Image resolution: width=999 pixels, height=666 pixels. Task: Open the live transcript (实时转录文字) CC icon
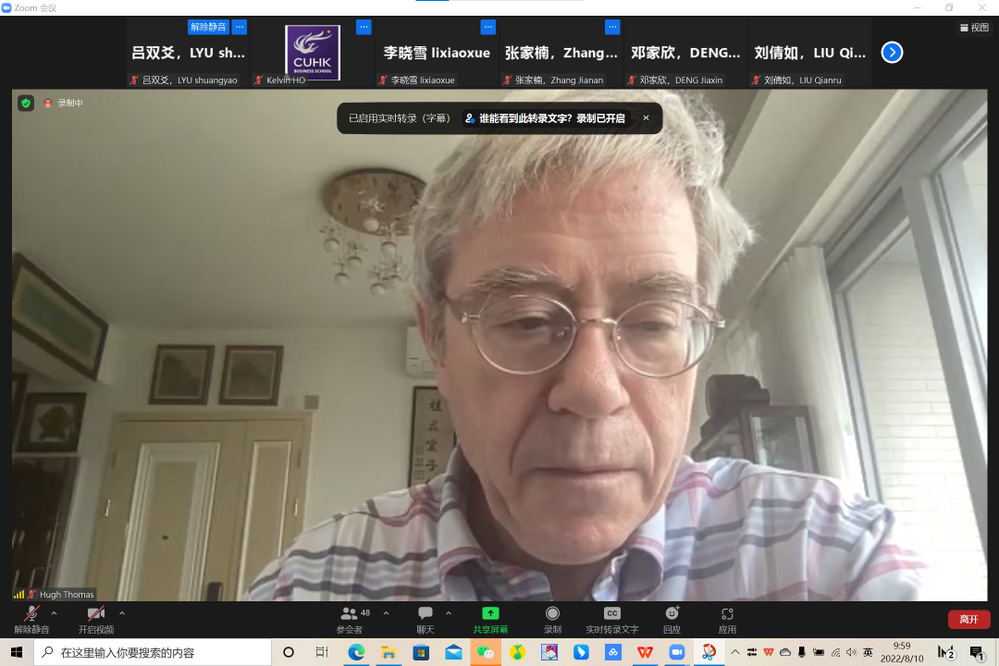[x=612, y=614]
